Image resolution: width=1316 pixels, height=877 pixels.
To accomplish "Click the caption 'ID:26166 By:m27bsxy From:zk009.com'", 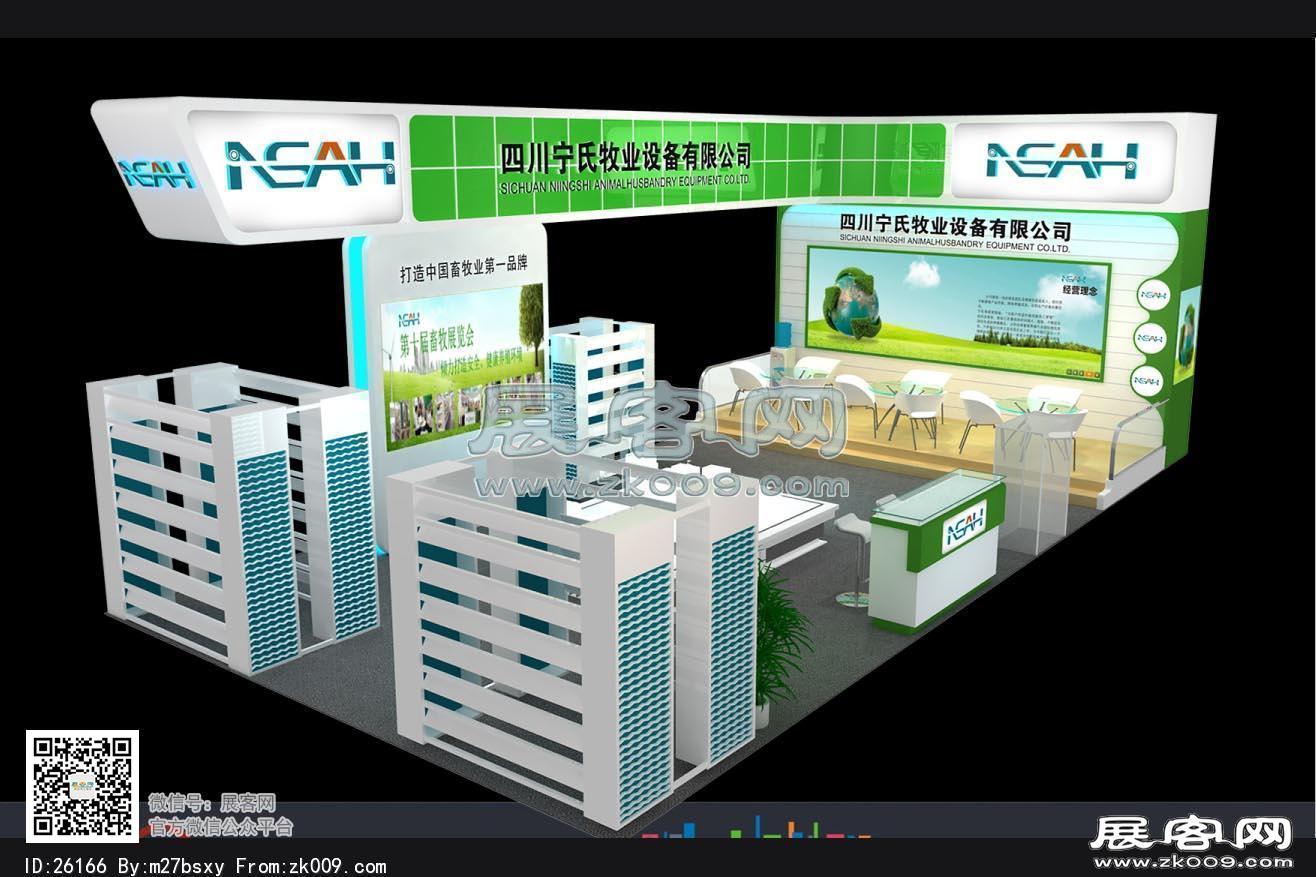I will (204, 866).
